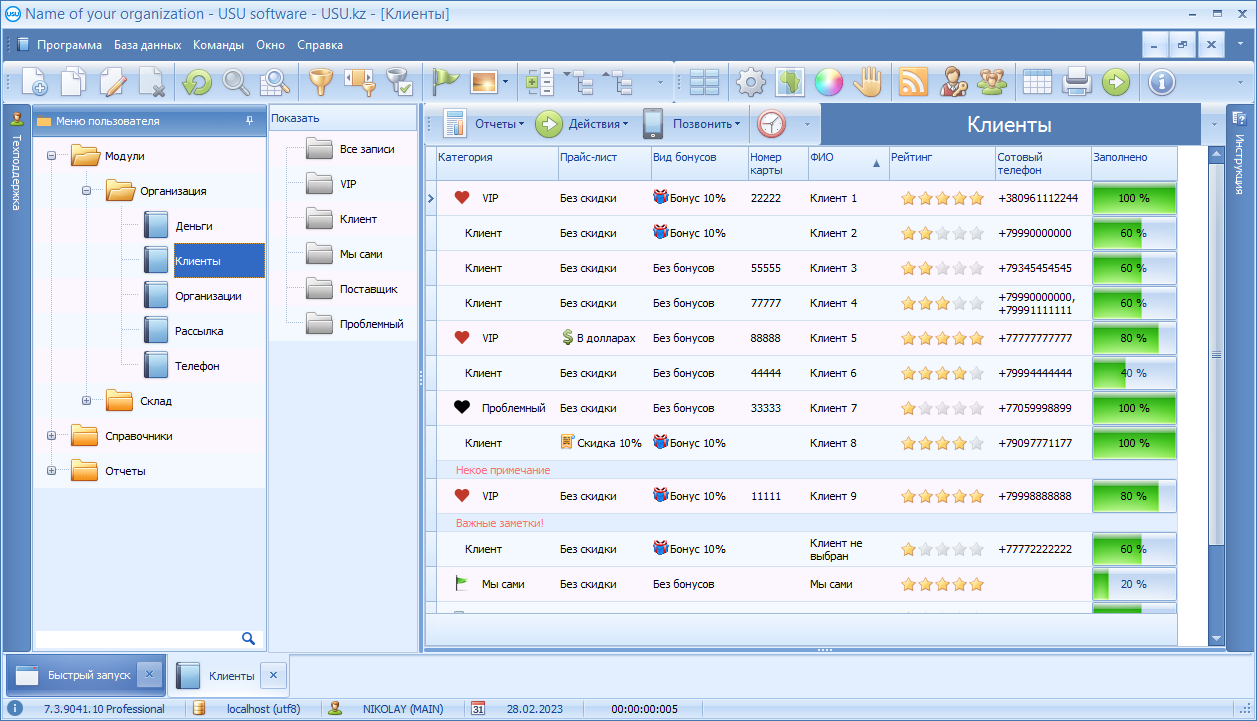Click the Africa map icon
1257x721 pixels.
[790, 82]
